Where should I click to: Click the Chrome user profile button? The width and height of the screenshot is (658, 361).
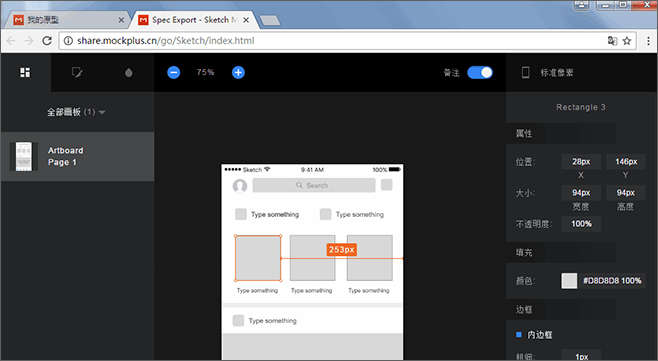tap(582, 5)
